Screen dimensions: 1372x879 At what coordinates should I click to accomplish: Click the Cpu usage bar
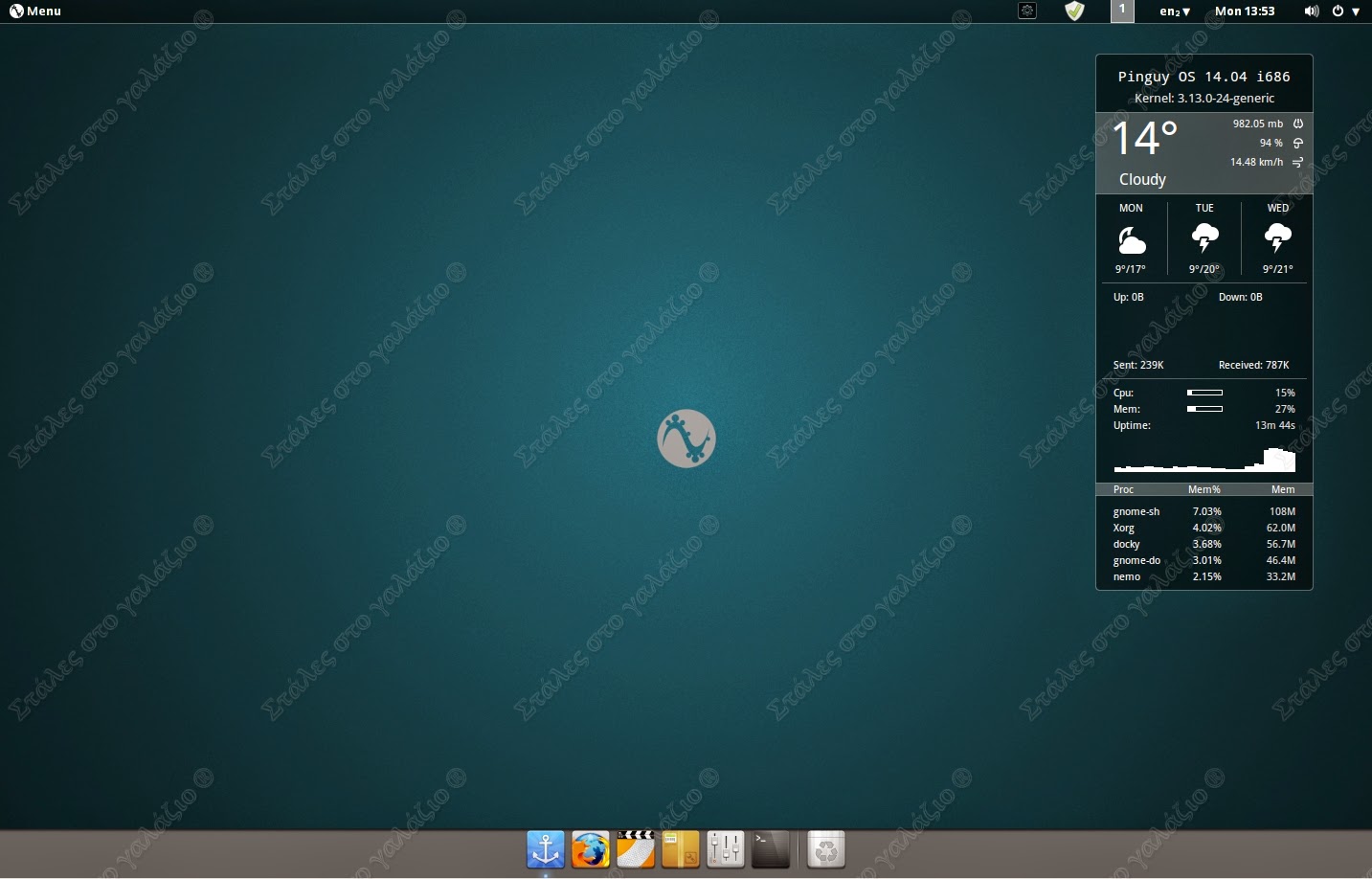click(1204, 393)
